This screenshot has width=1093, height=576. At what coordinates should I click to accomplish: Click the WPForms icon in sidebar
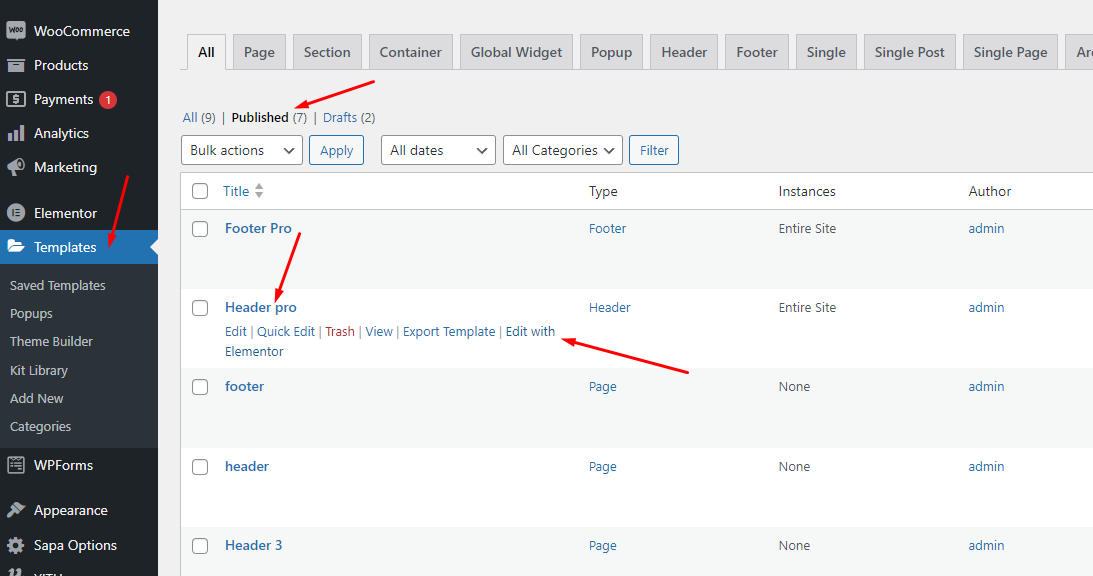[16, 465]
